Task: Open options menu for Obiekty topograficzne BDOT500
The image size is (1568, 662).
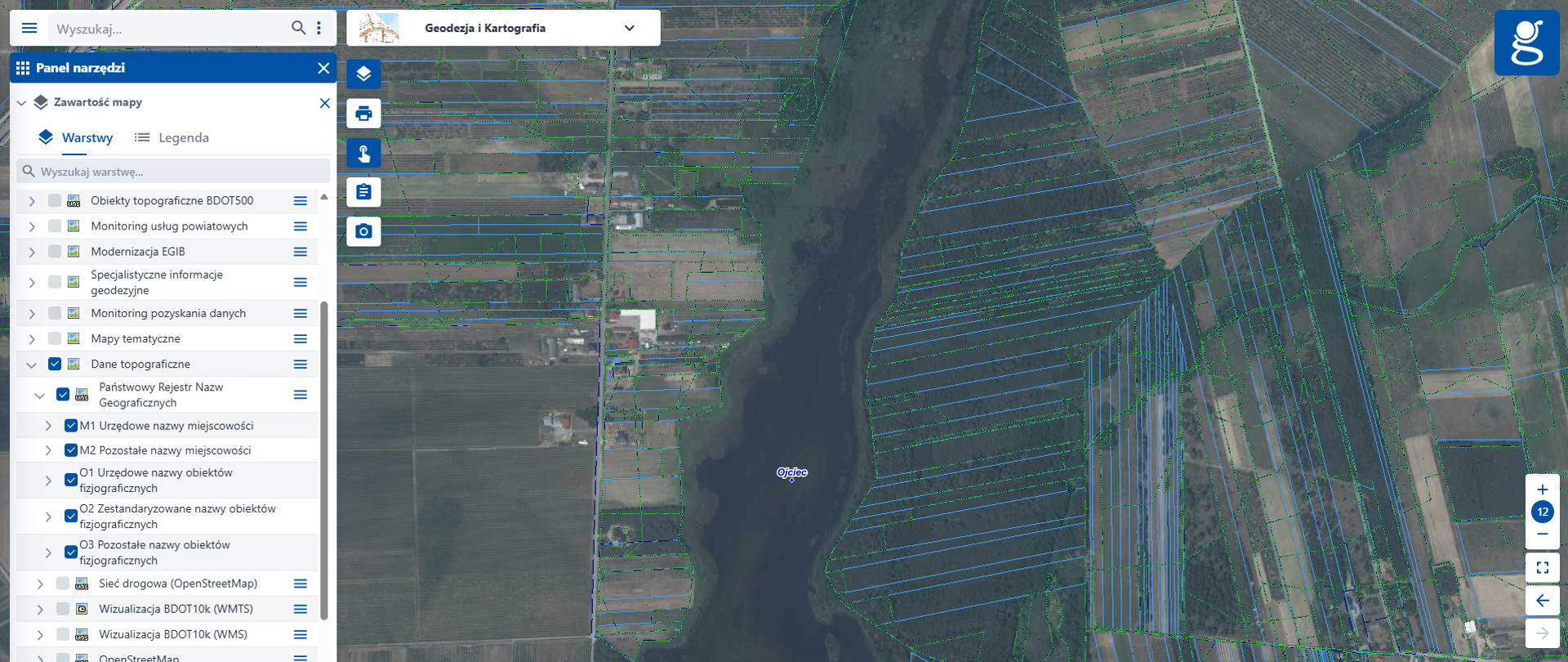Action: click(x=301, y=201)
